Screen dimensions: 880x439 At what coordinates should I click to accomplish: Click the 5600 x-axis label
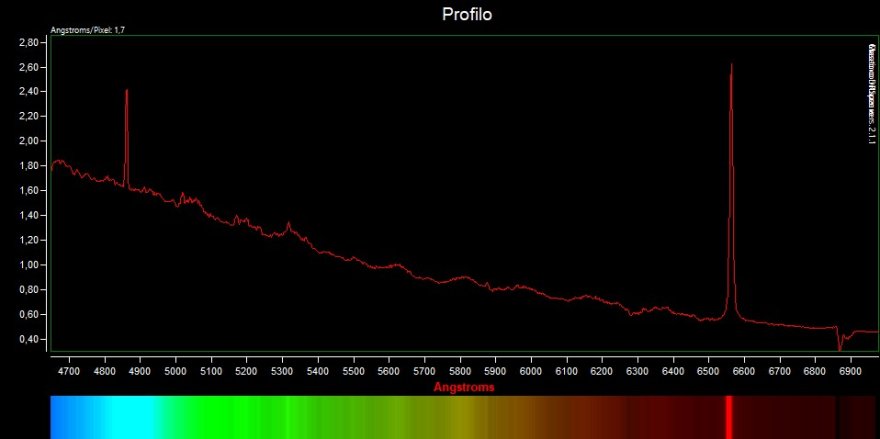(388, 371)
